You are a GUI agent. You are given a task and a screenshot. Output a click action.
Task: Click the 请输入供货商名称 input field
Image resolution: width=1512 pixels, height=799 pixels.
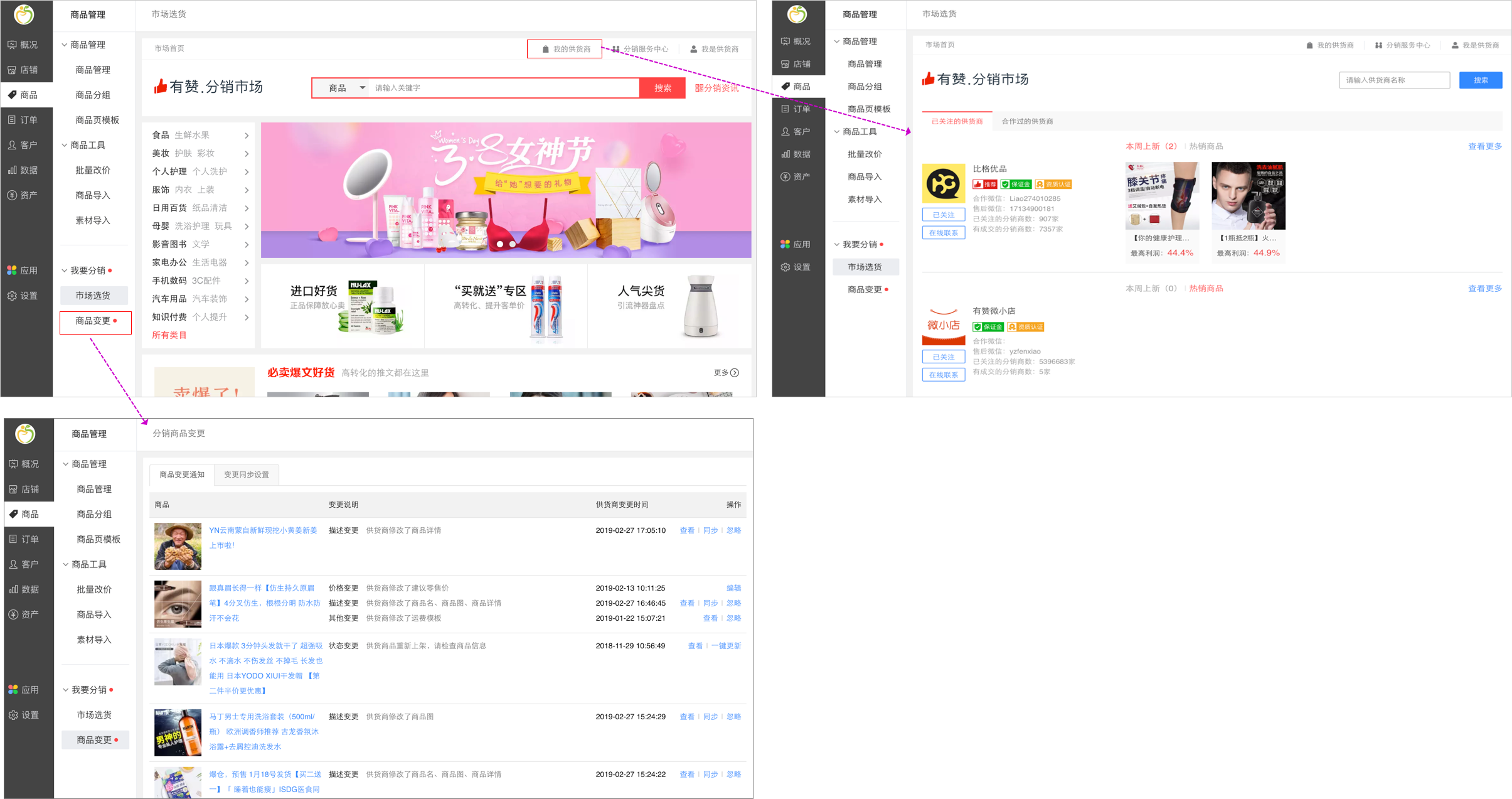tap(1394, 80)
